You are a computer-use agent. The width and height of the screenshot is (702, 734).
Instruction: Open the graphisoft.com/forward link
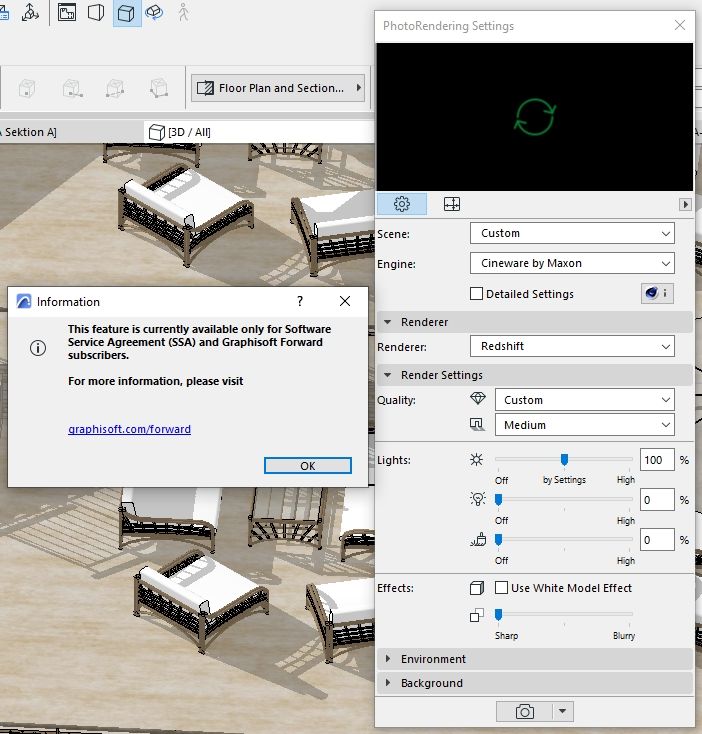[x=129, y=429]
